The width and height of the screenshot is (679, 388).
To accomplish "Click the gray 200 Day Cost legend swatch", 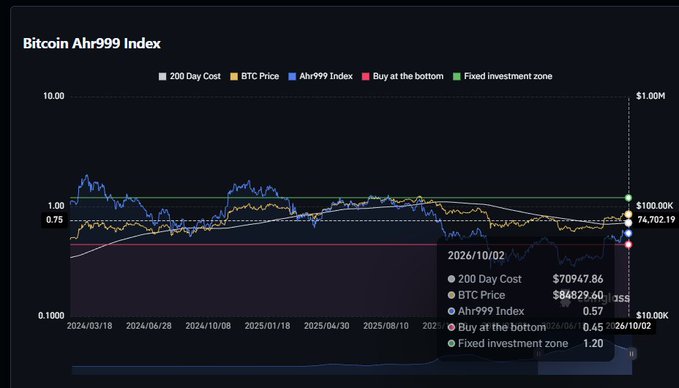I will click(x=162, y=77).
